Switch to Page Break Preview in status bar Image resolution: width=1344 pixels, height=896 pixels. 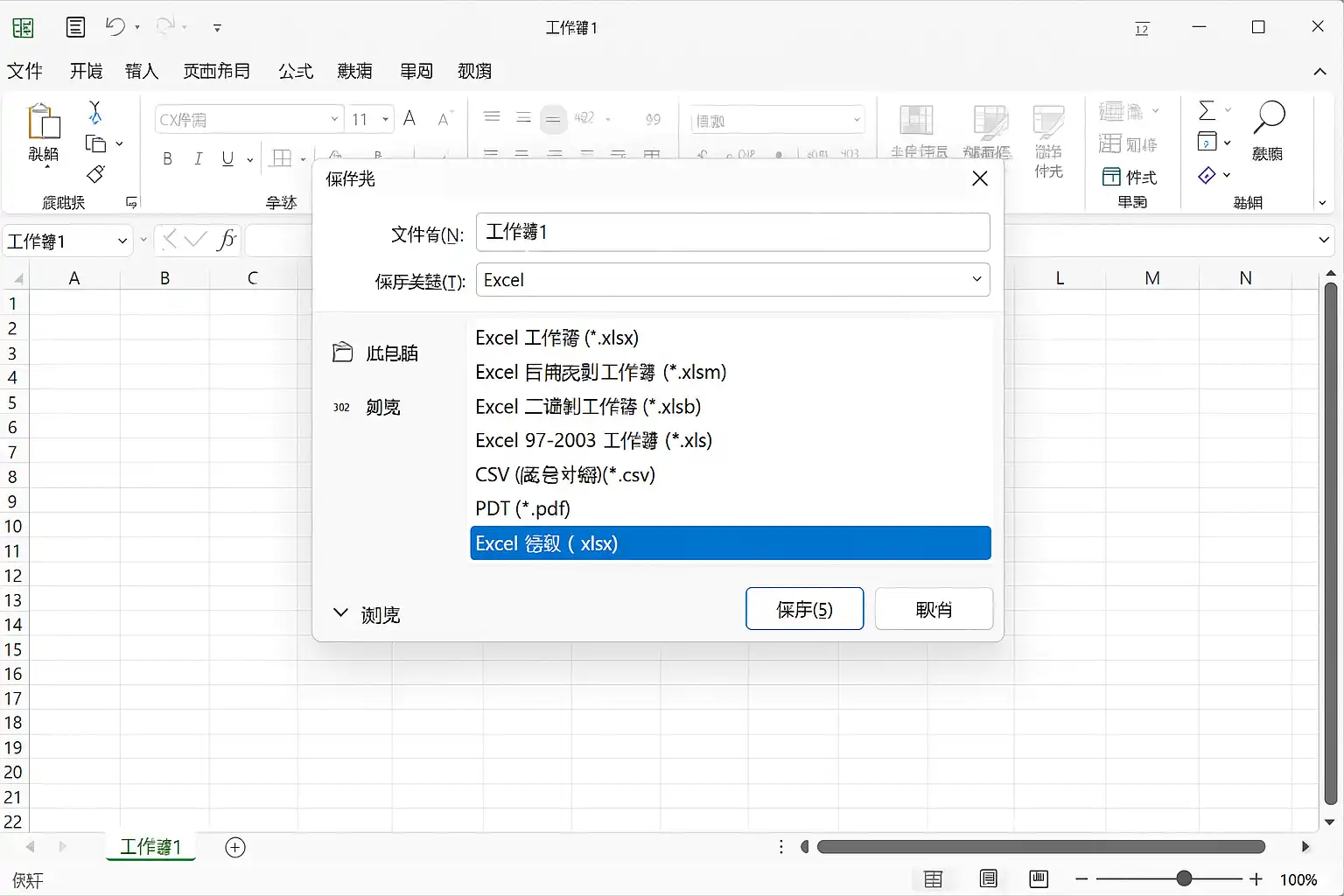click(1039, 878)
